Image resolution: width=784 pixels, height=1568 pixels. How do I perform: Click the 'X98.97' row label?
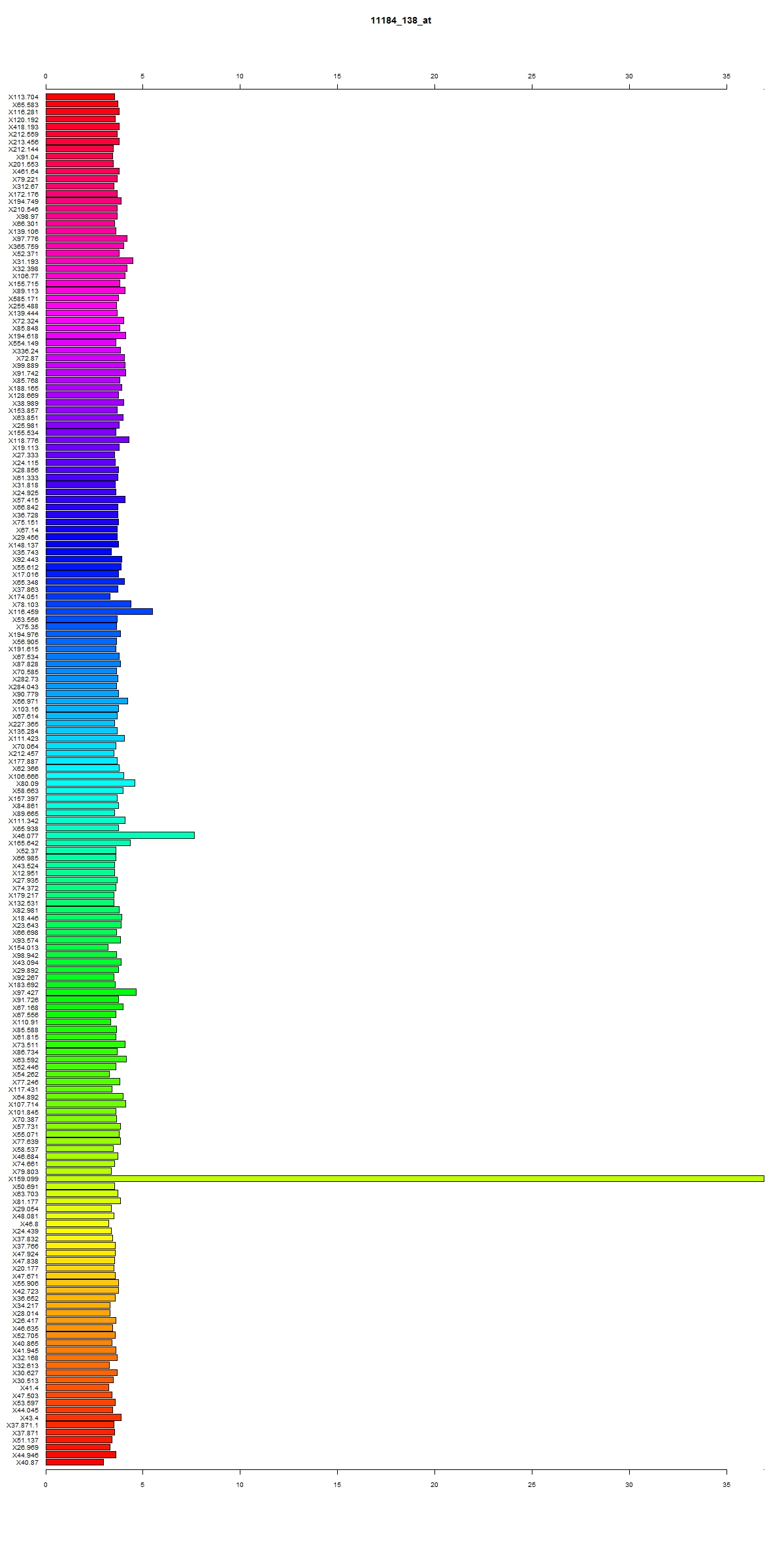(27, 216)
